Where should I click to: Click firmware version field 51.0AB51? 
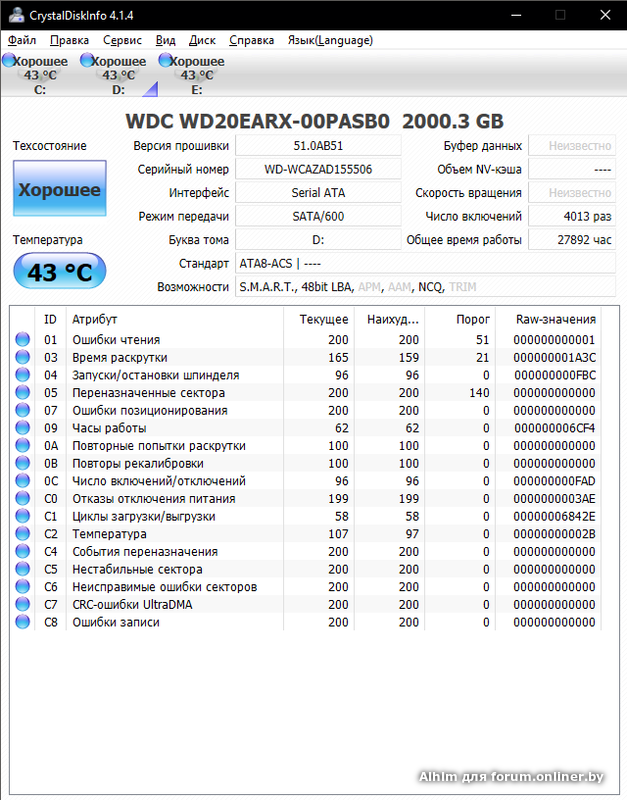(318, 146)
